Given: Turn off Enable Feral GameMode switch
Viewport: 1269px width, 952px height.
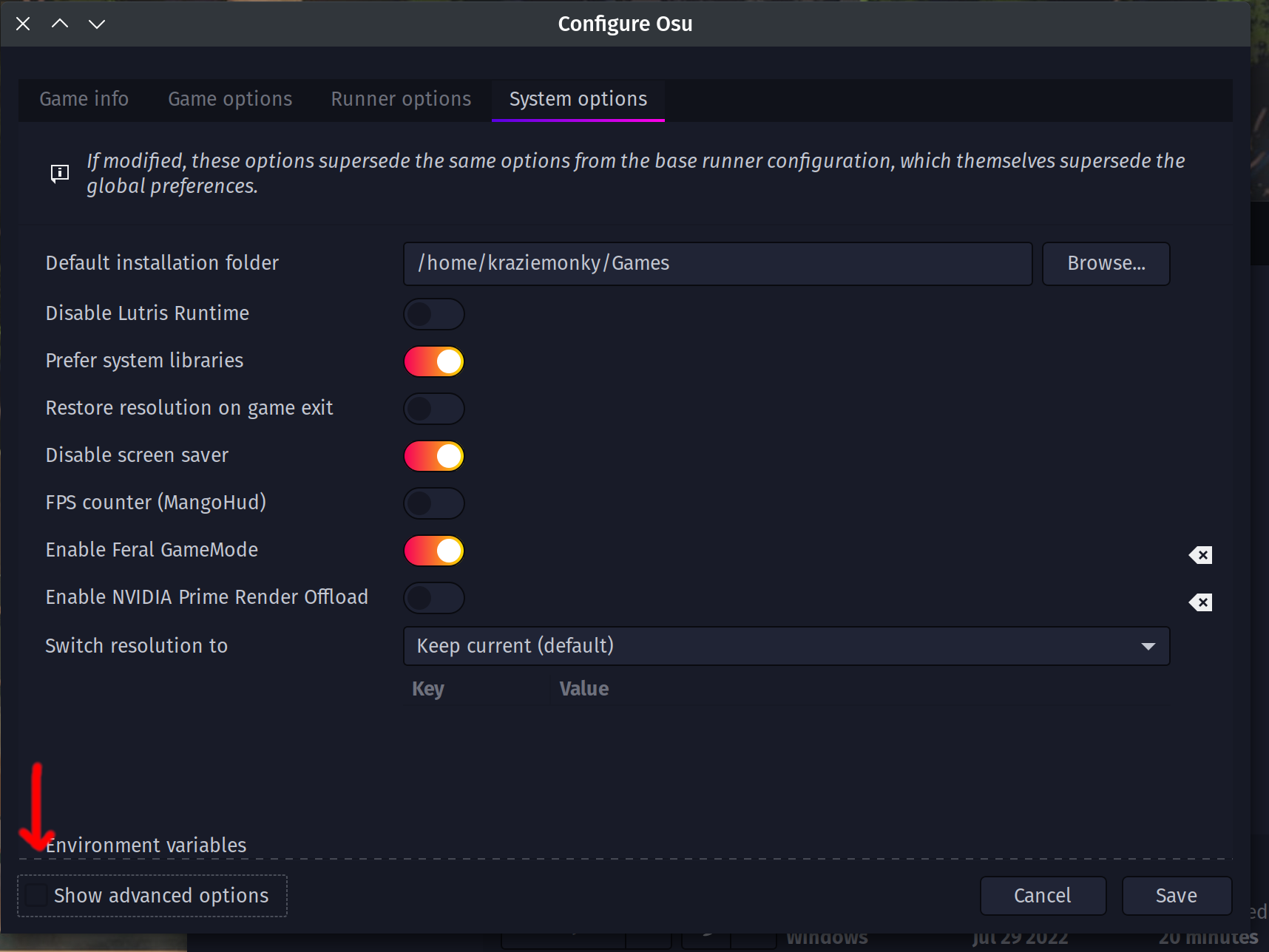Looking at the screenshot, I should click(x=434, y=551).
